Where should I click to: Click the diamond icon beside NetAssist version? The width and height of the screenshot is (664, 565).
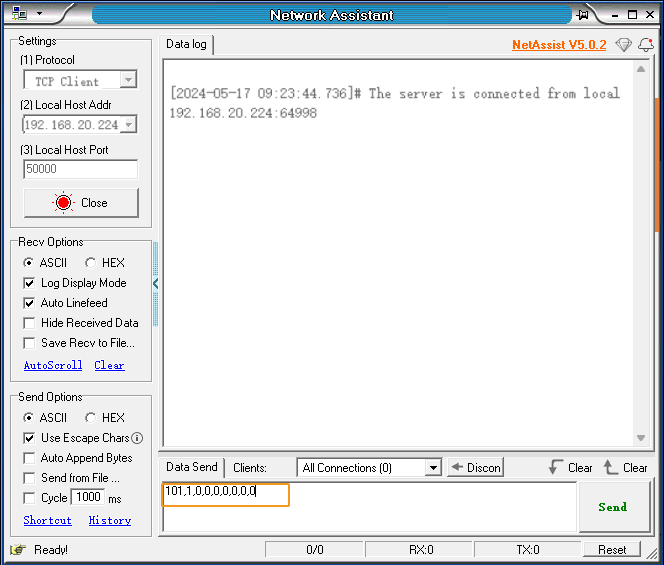623,45
